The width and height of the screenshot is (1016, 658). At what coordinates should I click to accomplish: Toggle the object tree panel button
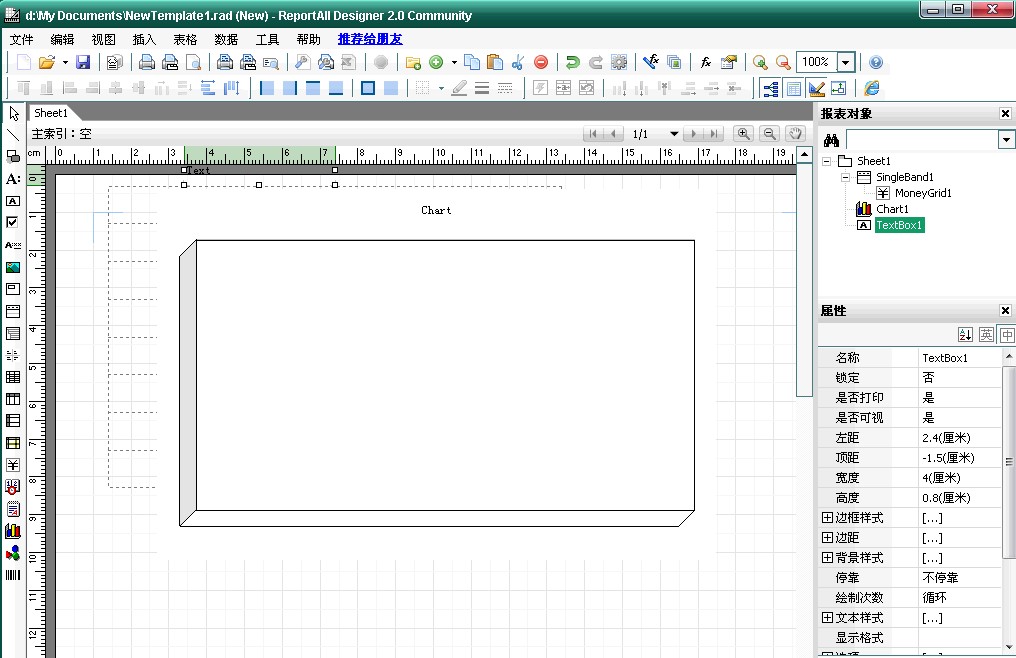click(770, 88)
